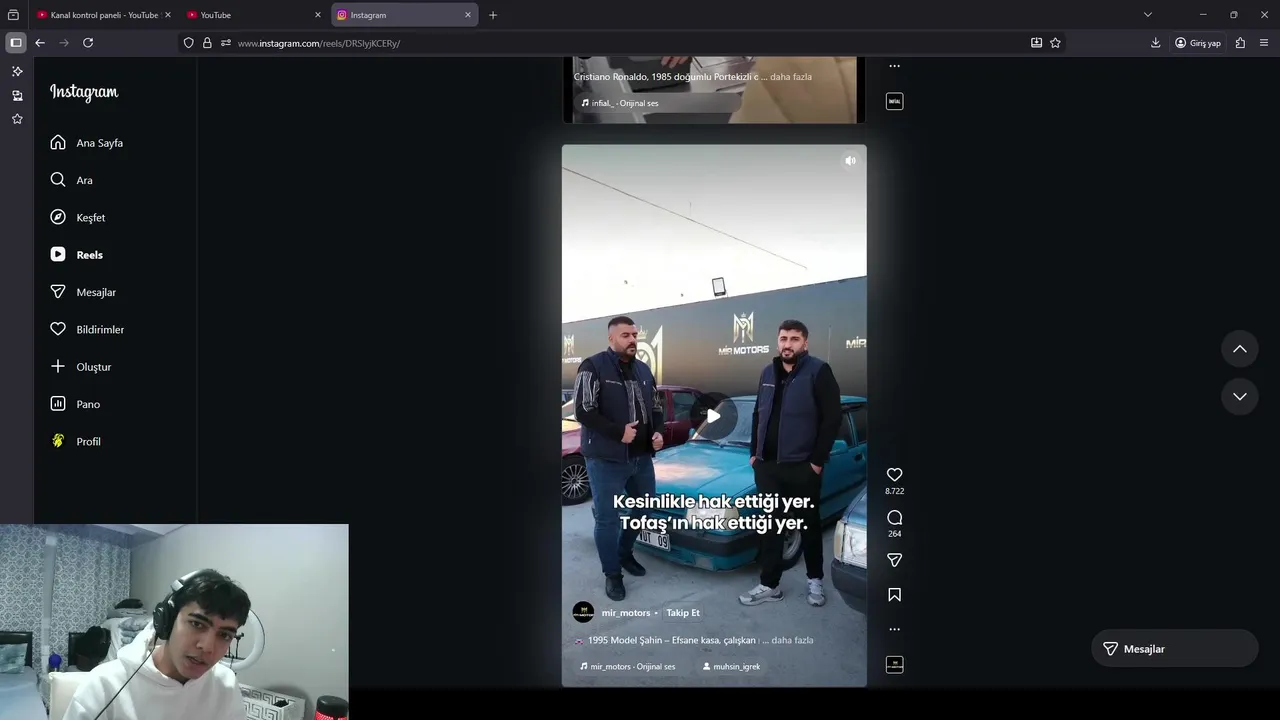1280x720 pixels.
Task: Open the Firefox View icon
Action: (13, 15)
